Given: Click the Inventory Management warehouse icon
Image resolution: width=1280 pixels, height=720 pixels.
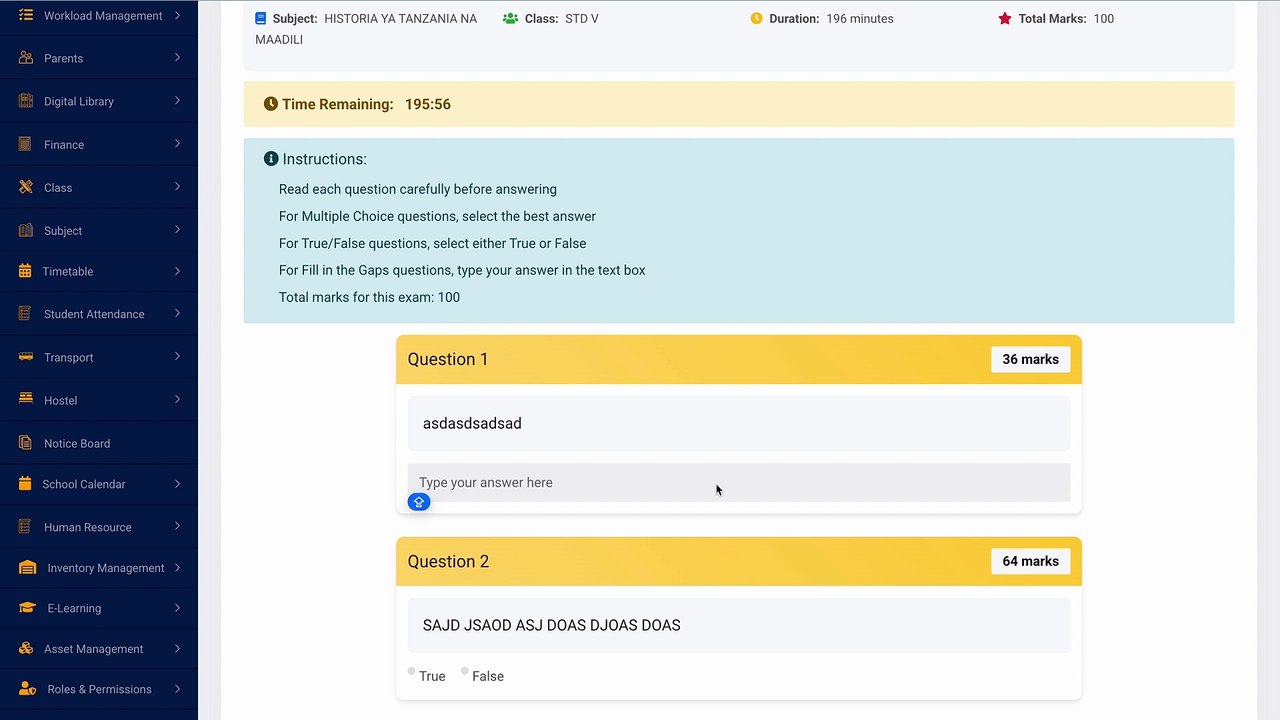Looking at the screenshot, I should click(28, 568).
